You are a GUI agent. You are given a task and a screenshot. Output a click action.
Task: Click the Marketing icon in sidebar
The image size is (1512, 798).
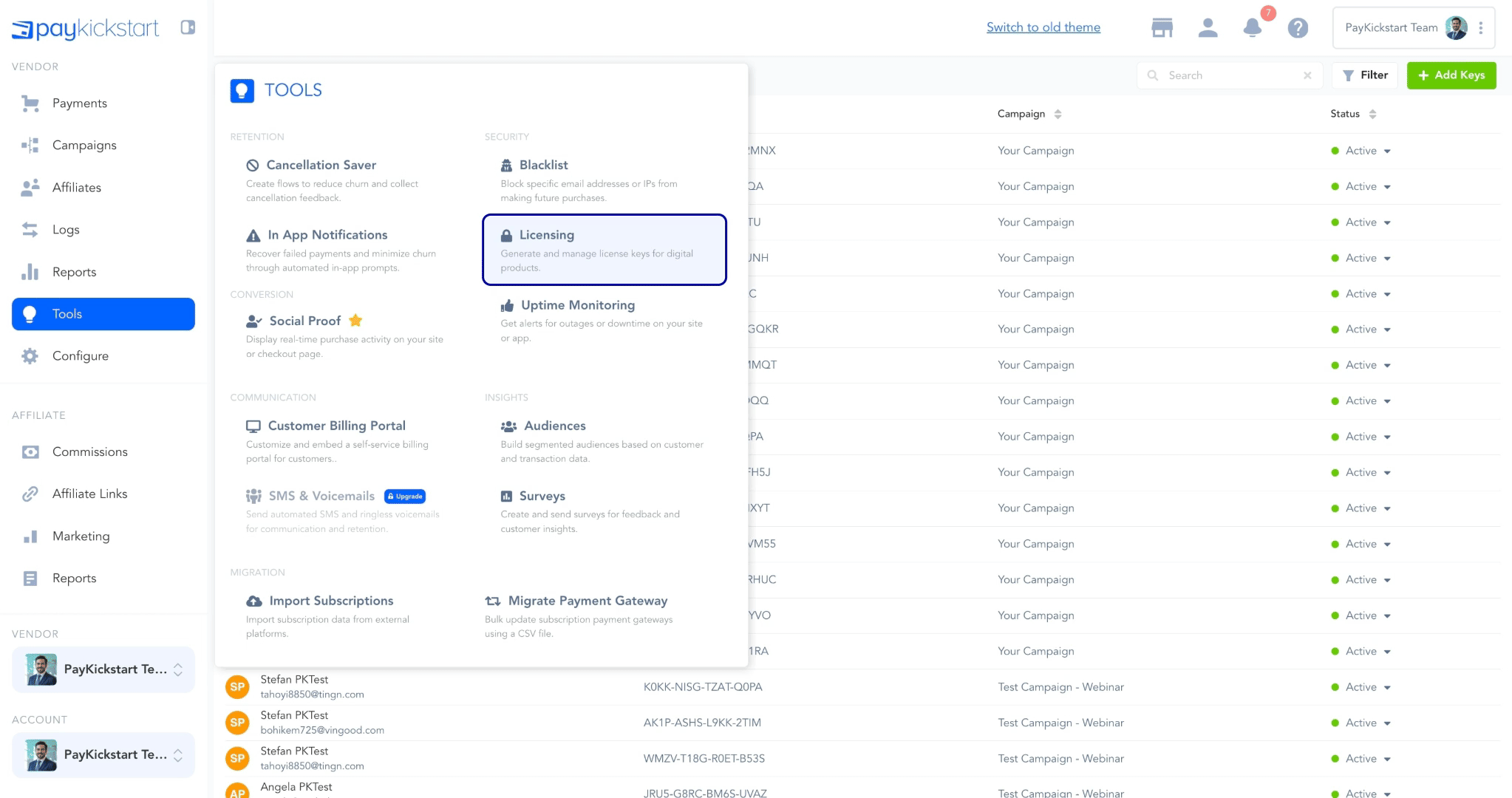(x=30, y=536)
